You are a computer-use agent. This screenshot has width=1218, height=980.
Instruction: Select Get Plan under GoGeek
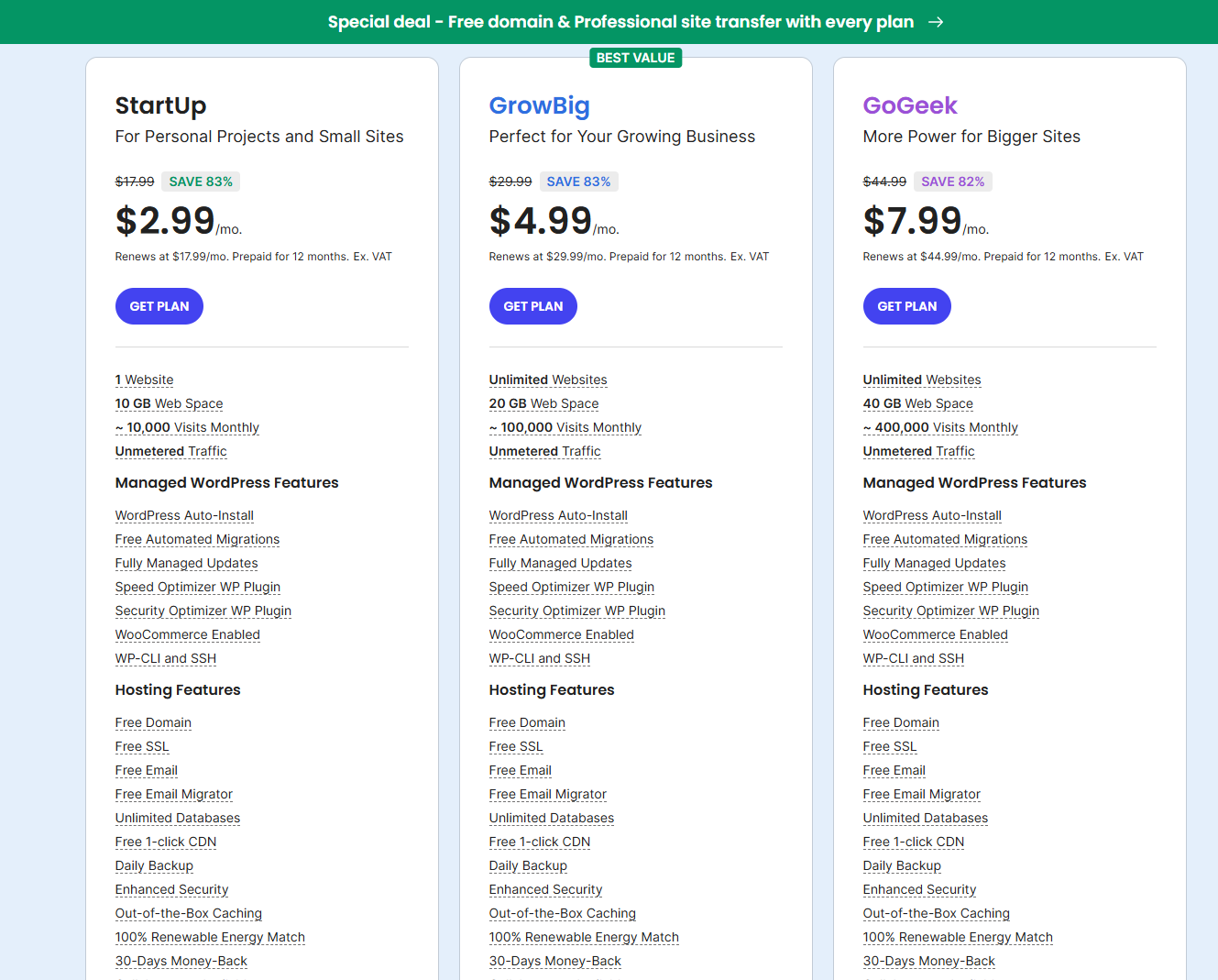[x=906, y=306]
